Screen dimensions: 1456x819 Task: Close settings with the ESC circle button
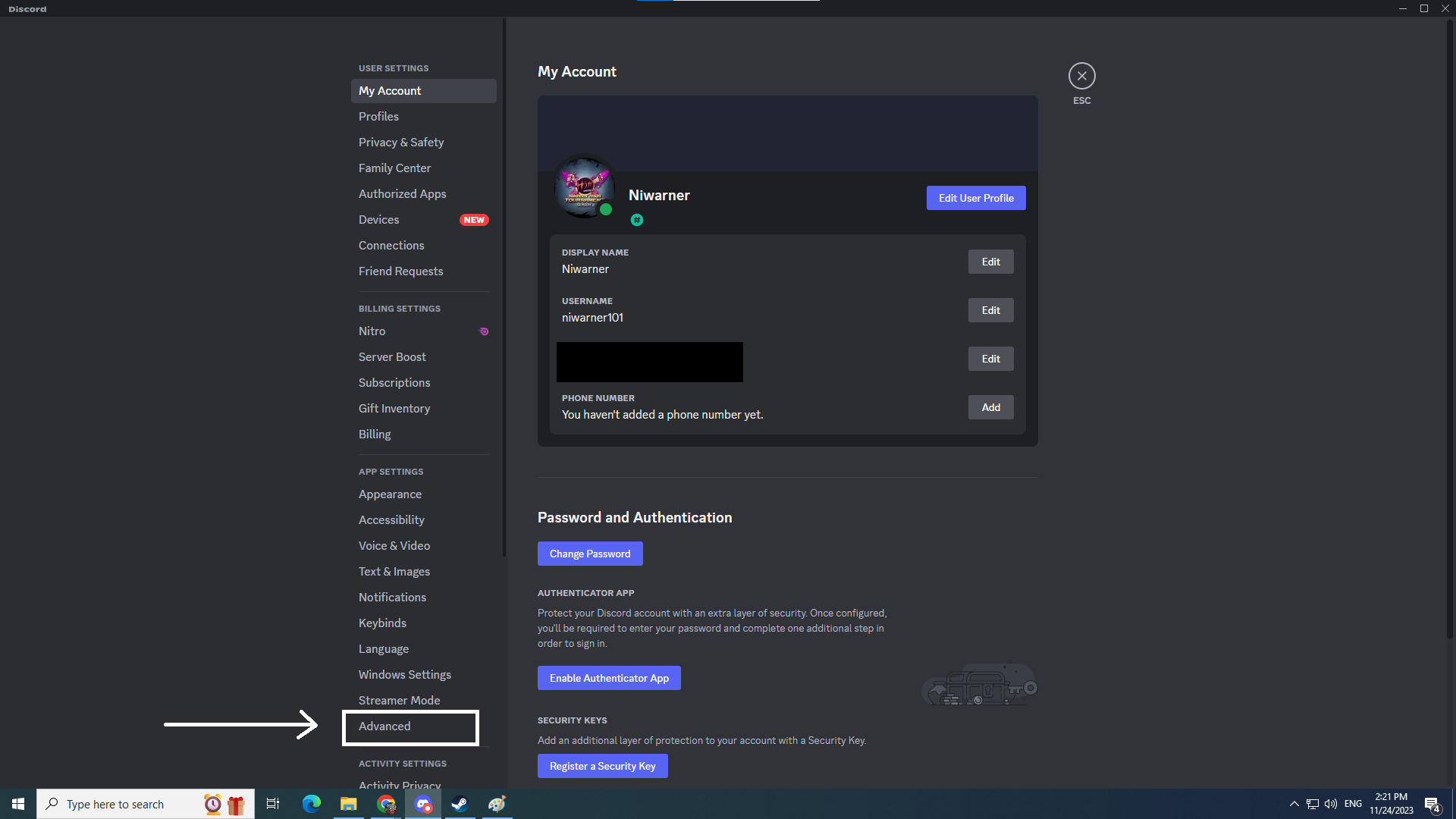(1081, 76)
